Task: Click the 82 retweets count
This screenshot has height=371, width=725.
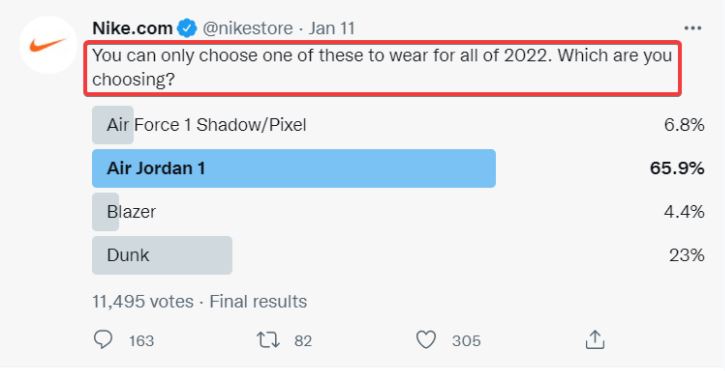Action: [303, 341]
